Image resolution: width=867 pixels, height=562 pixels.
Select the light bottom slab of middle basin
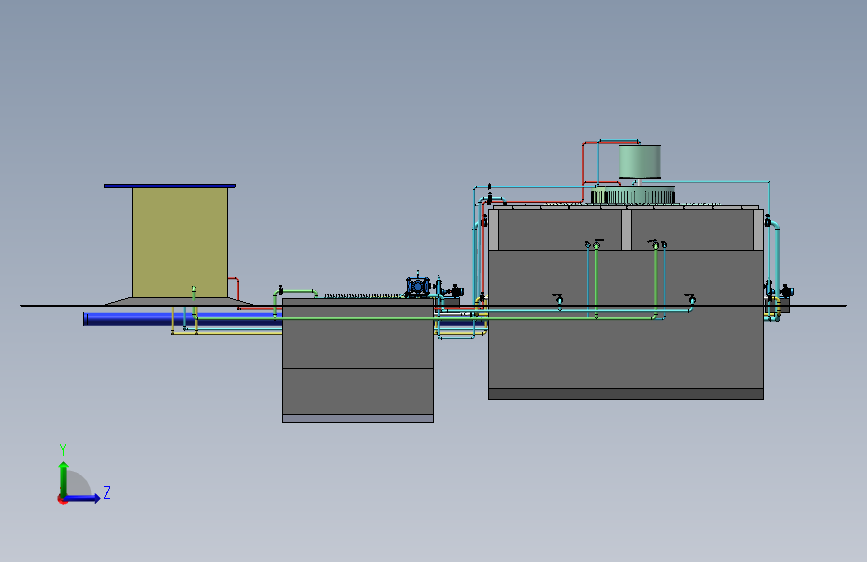pyautogui.click(x=358, y=419)
